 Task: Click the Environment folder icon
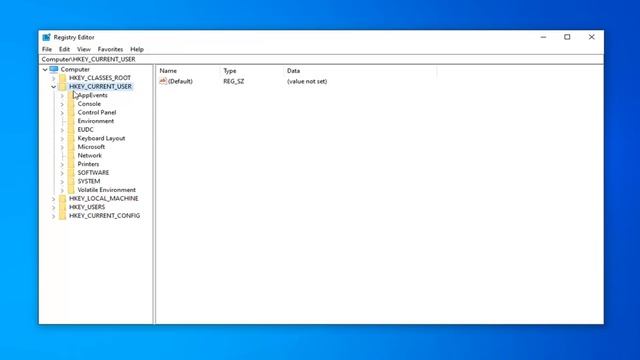click(x=71, y=121)
